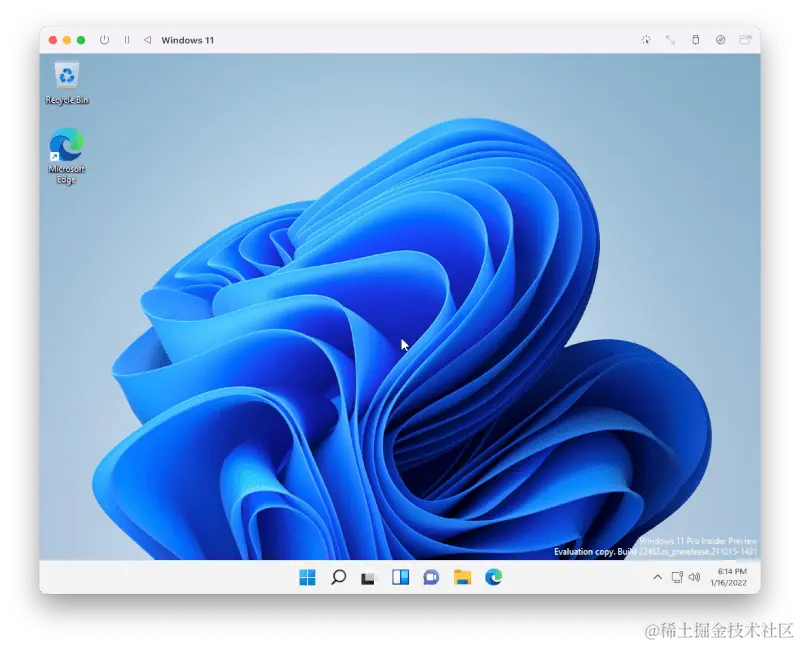The image size is (800, 646).
Task: Open the Widgets panel icon
Action: pyautogui.click(x=401, y=577)
